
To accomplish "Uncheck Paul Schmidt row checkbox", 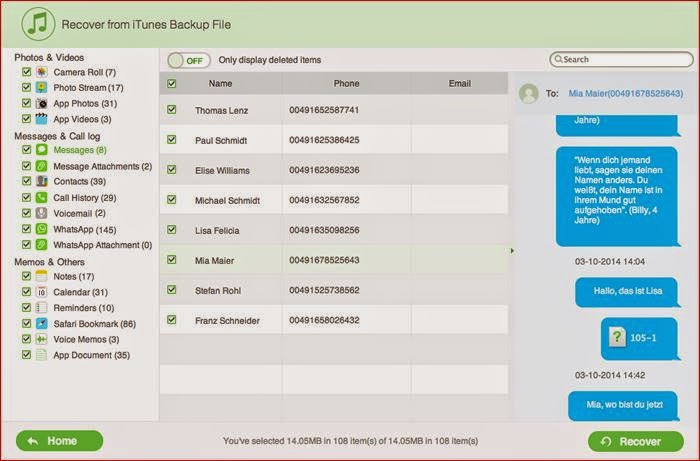I will (x=171, y=139).
